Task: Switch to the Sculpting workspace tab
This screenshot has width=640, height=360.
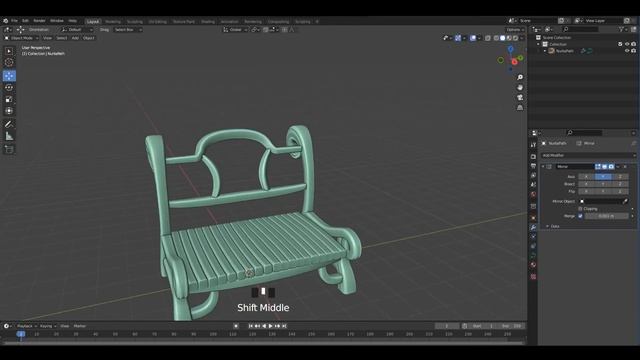Action: tap(135, 22)
